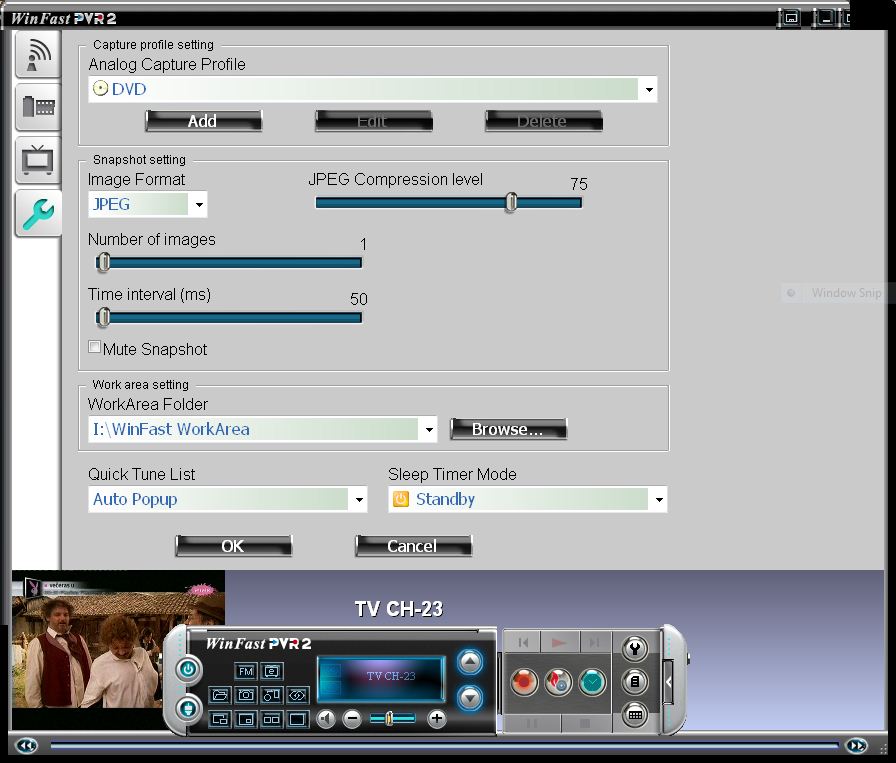896x763 pixels.
Task: Click the TV CH-23 channel display
Action: (382, 678)
